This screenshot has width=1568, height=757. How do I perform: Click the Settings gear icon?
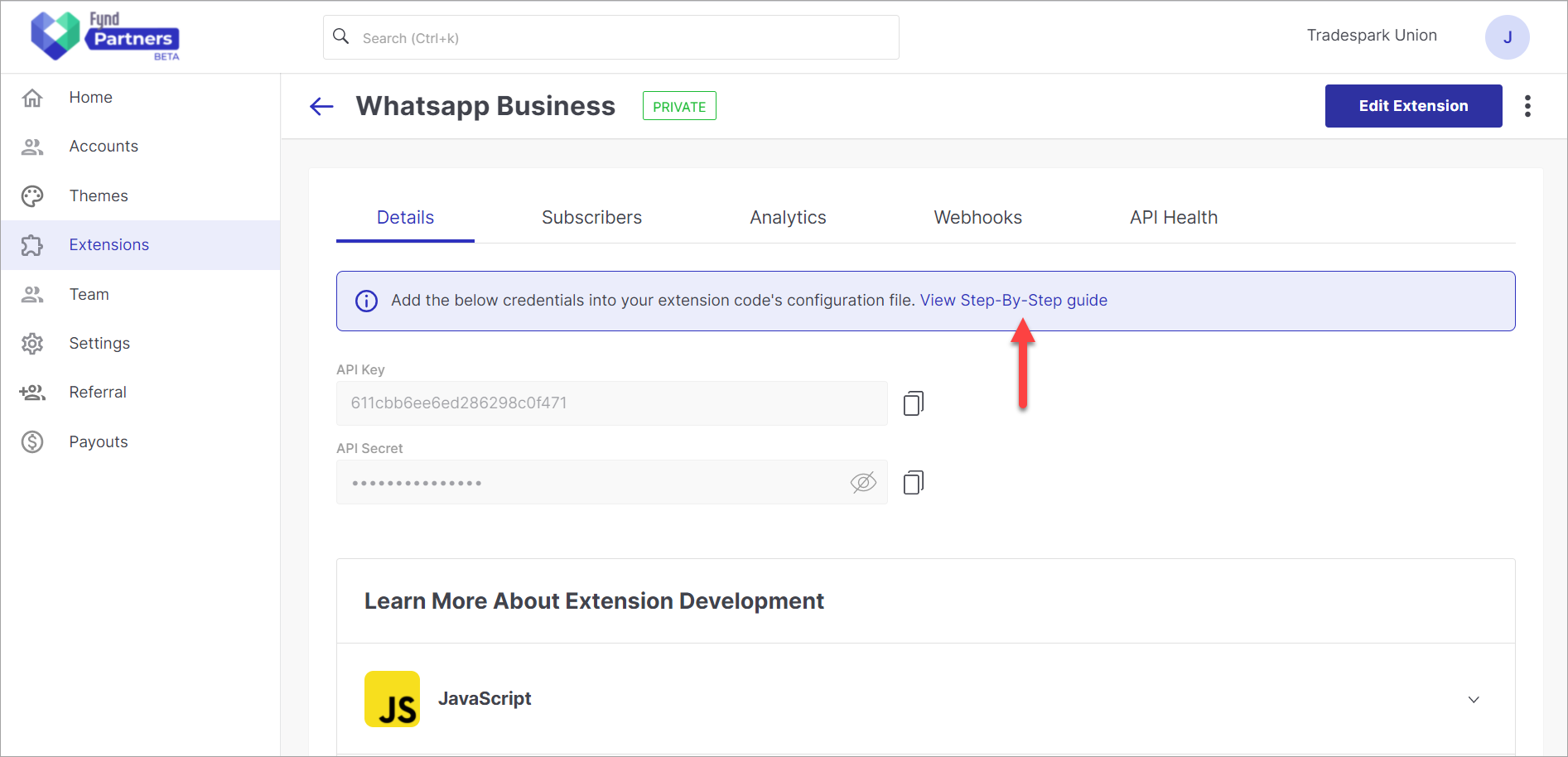tap(32, 344)
